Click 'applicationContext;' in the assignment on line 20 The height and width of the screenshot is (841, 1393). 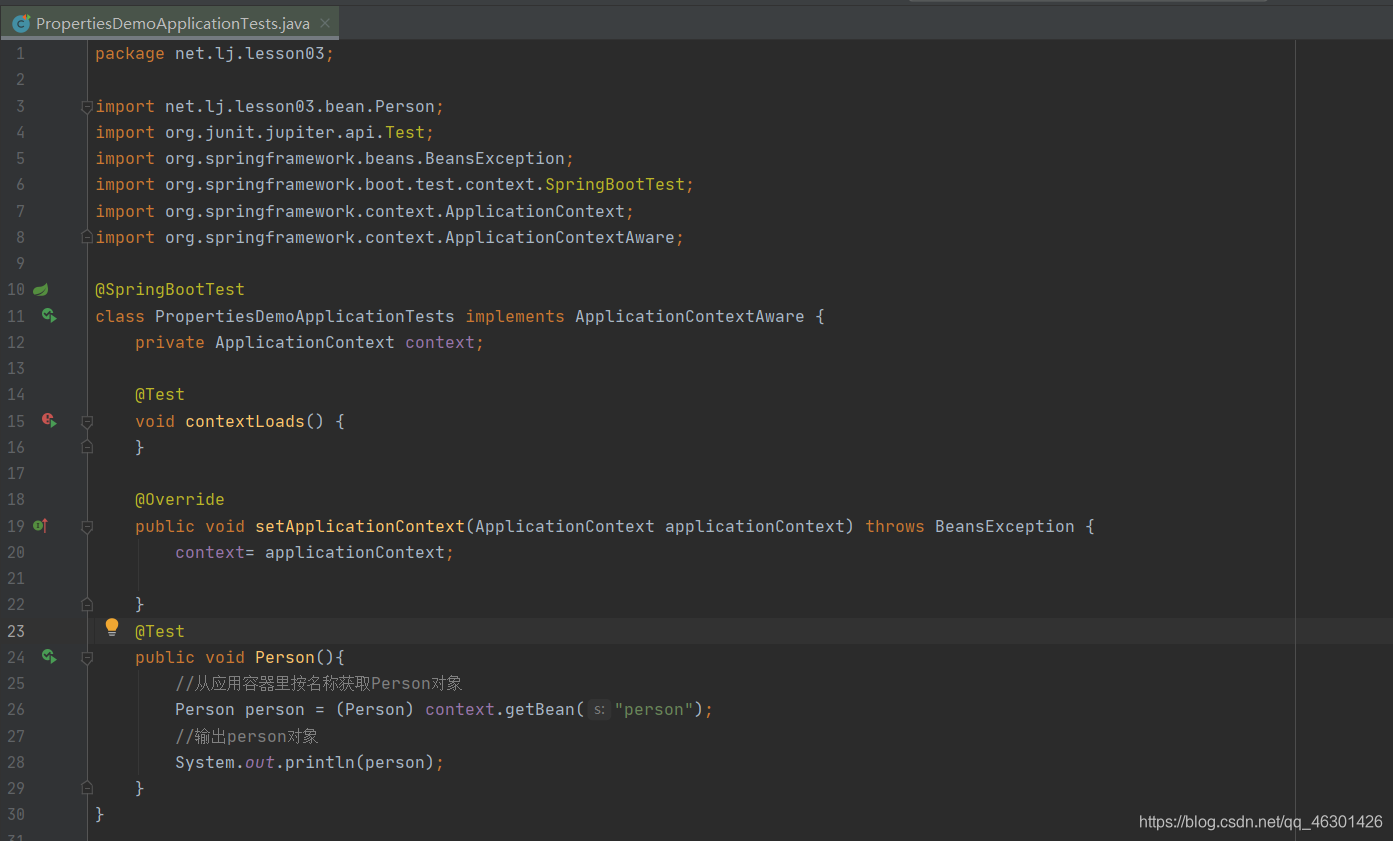(x=360, y=552)
